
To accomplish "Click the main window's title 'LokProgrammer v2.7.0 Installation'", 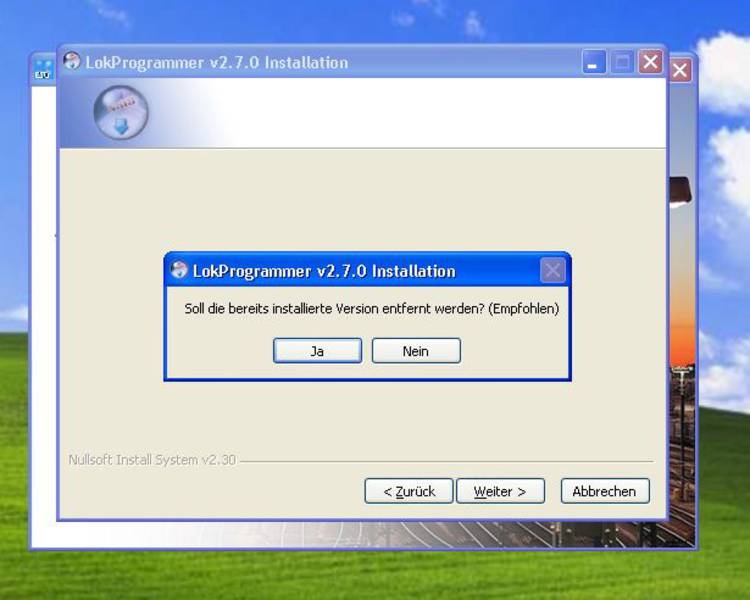I will 217,63.
